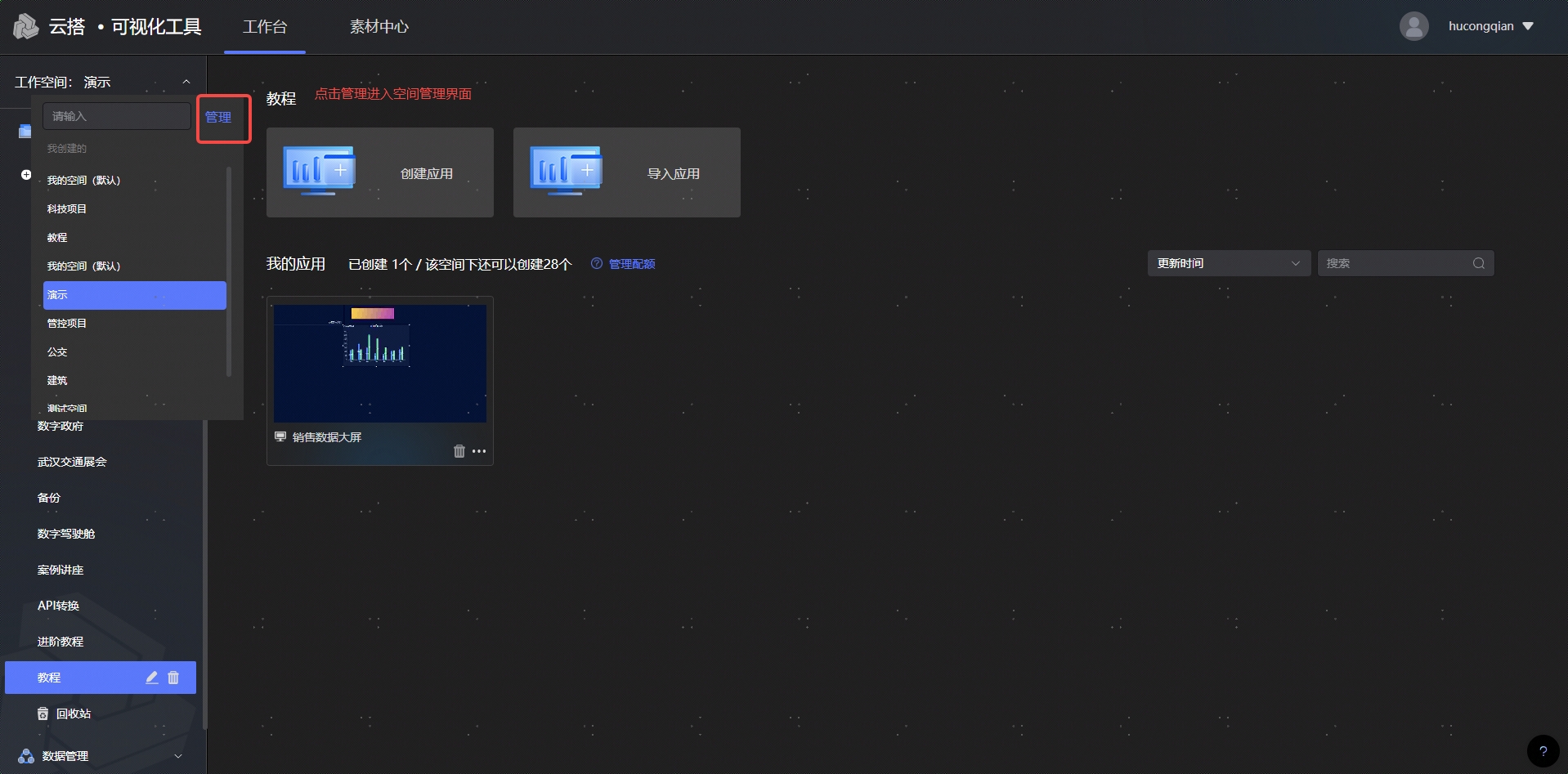This screenshot has width=1568, height=774.
Task: Click the 导入应用 button
Action: click(x=627, y=172)
